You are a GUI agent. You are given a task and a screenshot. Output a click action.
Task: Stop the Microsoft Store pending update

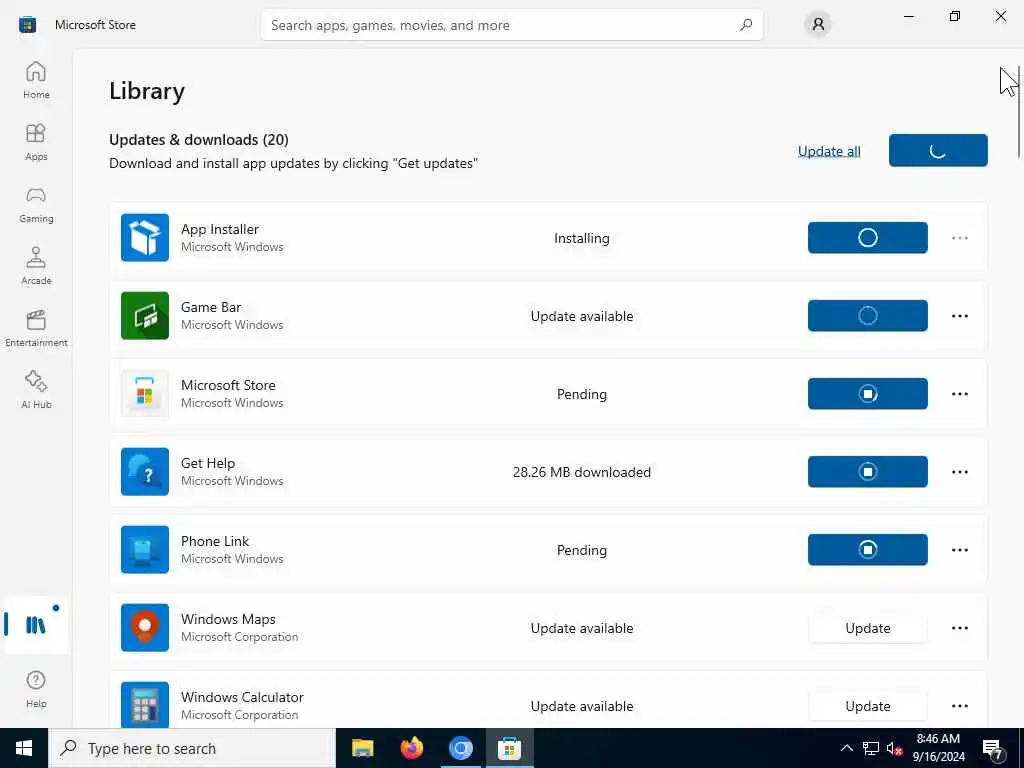coord(867,394)
